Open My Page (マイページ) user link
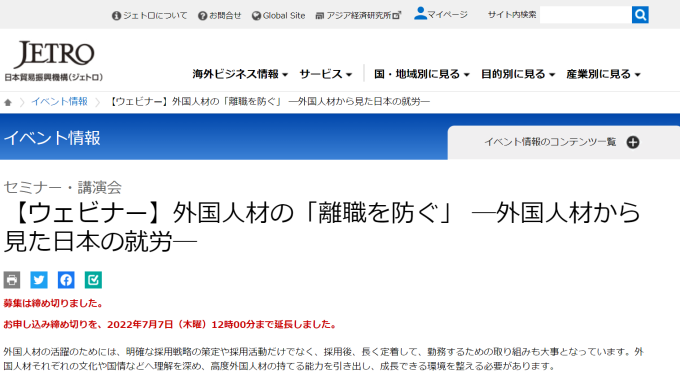 [x=441, y=14]
